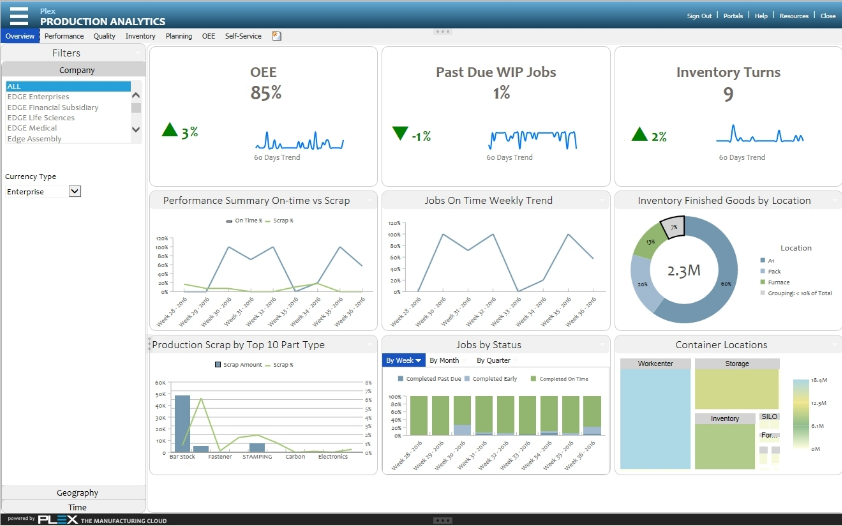842x526 pixels.
Task: Click the Plex logo in the footer
Action: 58,520
